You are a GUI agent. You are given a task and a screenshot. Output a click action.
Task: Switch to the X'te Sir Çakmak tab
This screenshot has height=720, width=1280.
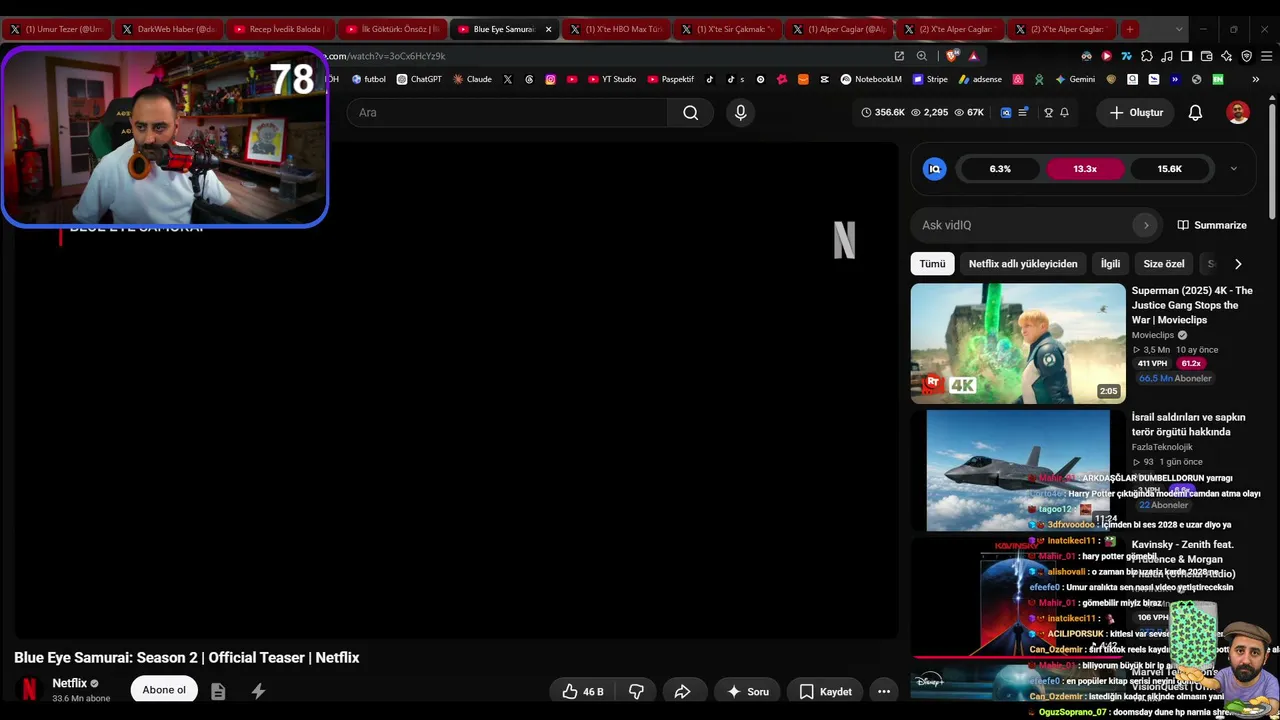tap(729, 29)
